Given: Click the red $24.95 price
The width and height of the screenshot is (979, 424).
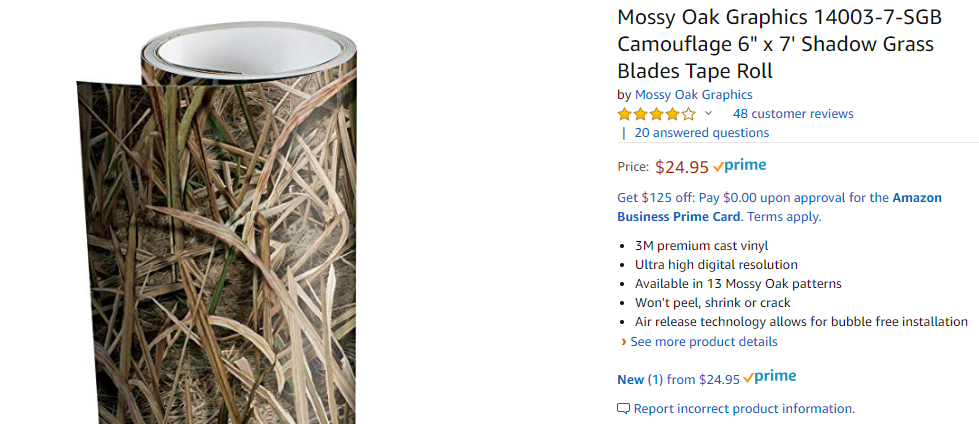Looking at the screenshot, I should [682, 167].
